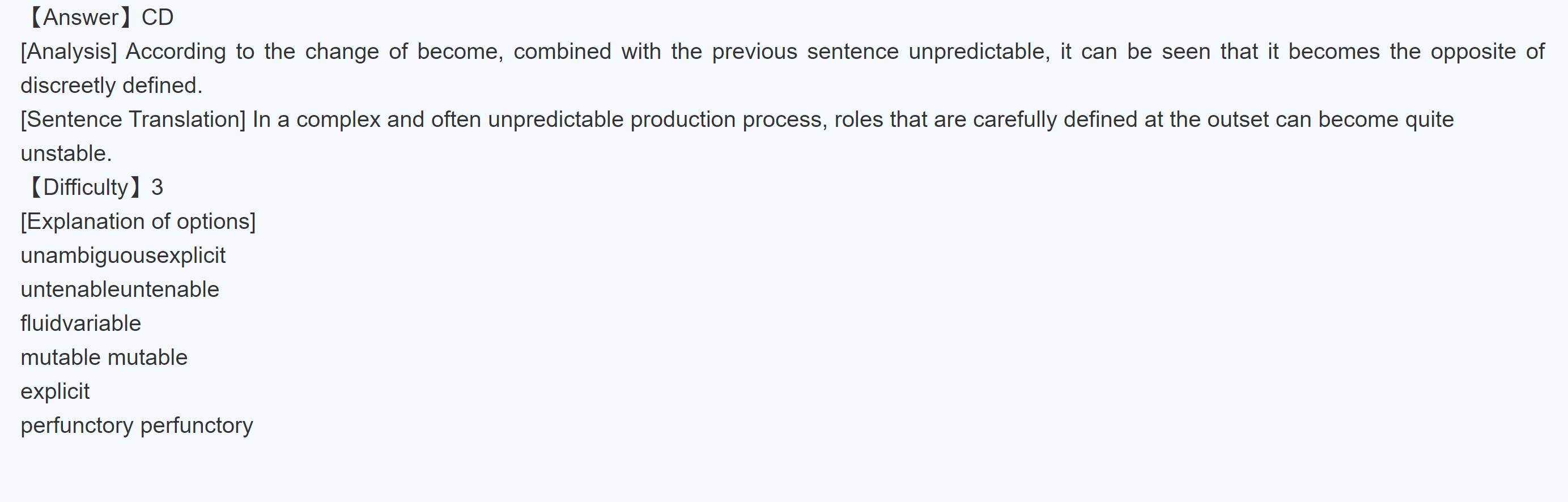Click the option "untenableuntenable"
1568x502 pixels.
tap(120, 290)
